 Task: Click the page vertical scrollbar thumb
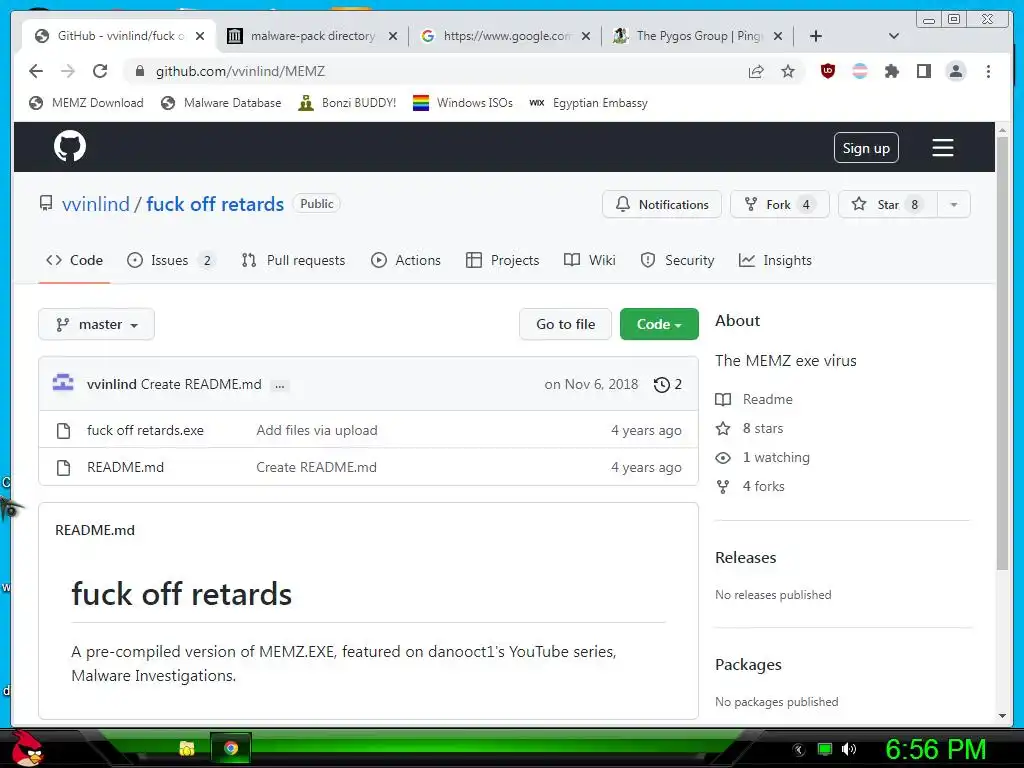[1002, 353]
